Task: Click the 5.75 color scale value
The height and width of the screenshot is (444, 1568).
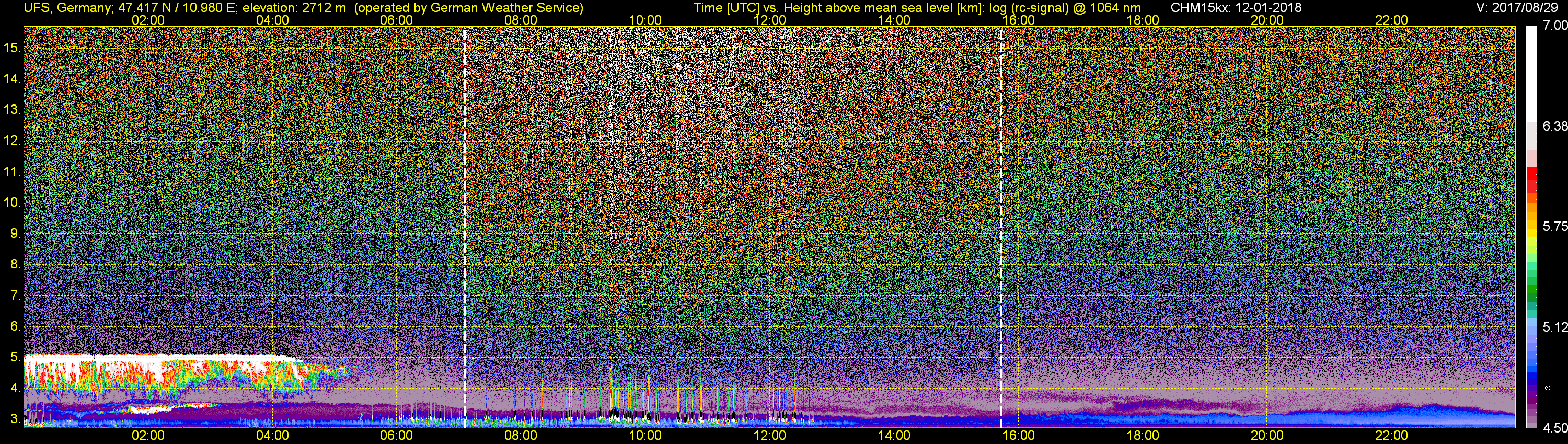Action: [1555, 226]
